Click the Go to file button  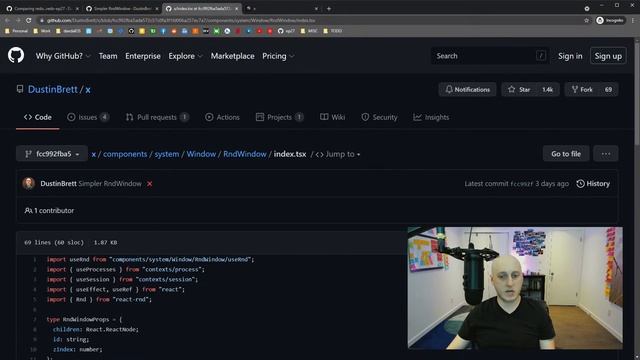click(x=566, y=154)
